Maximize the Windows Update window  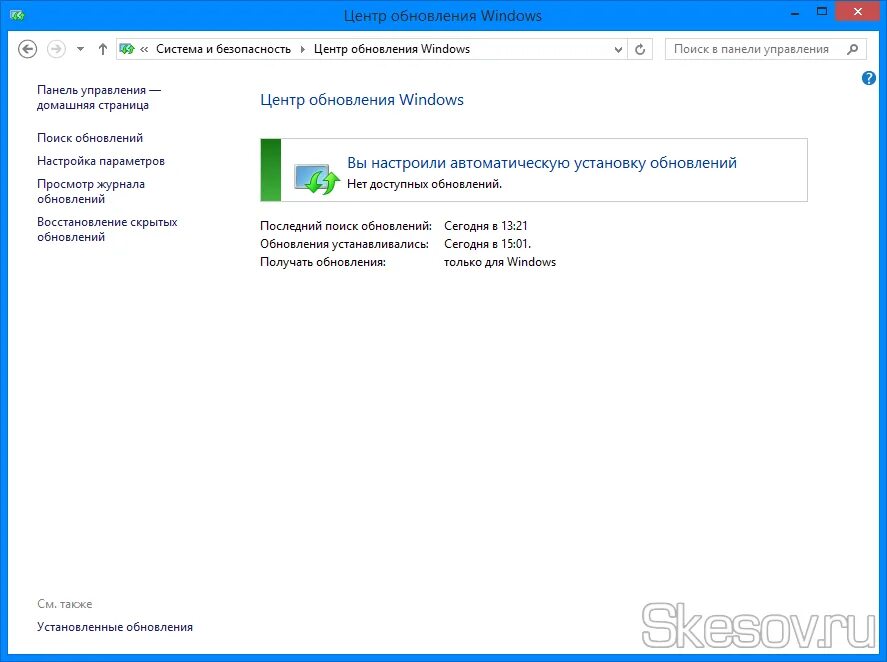(x=822, y=11)
